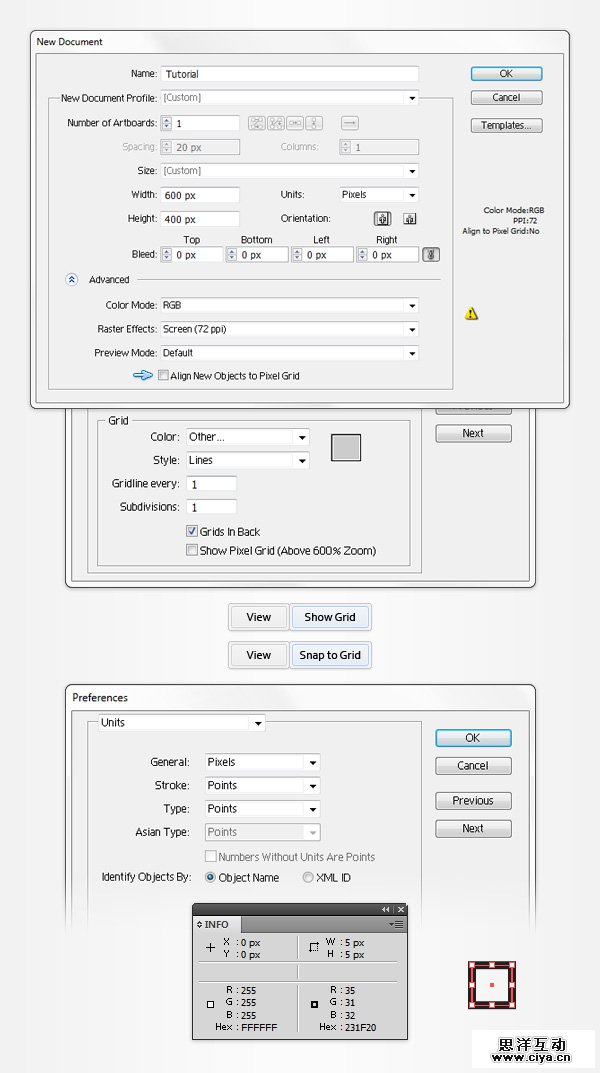Viewport: 600px width, 1073px height.
Task: Click OK in the New Document dialog
Action: (x=506, y=74)
